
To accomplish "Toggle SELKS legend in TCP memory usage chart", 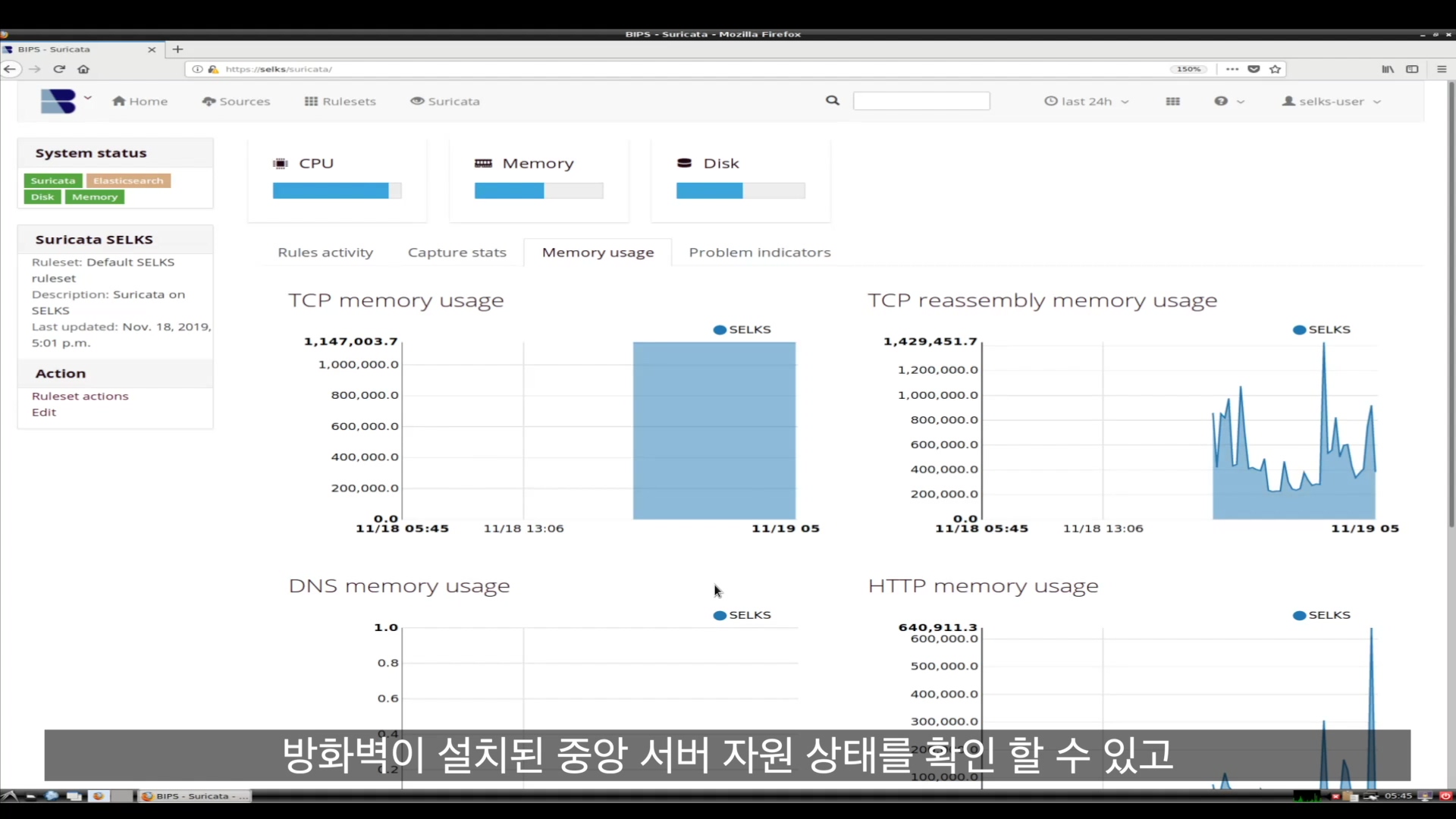I will point(742,330).
